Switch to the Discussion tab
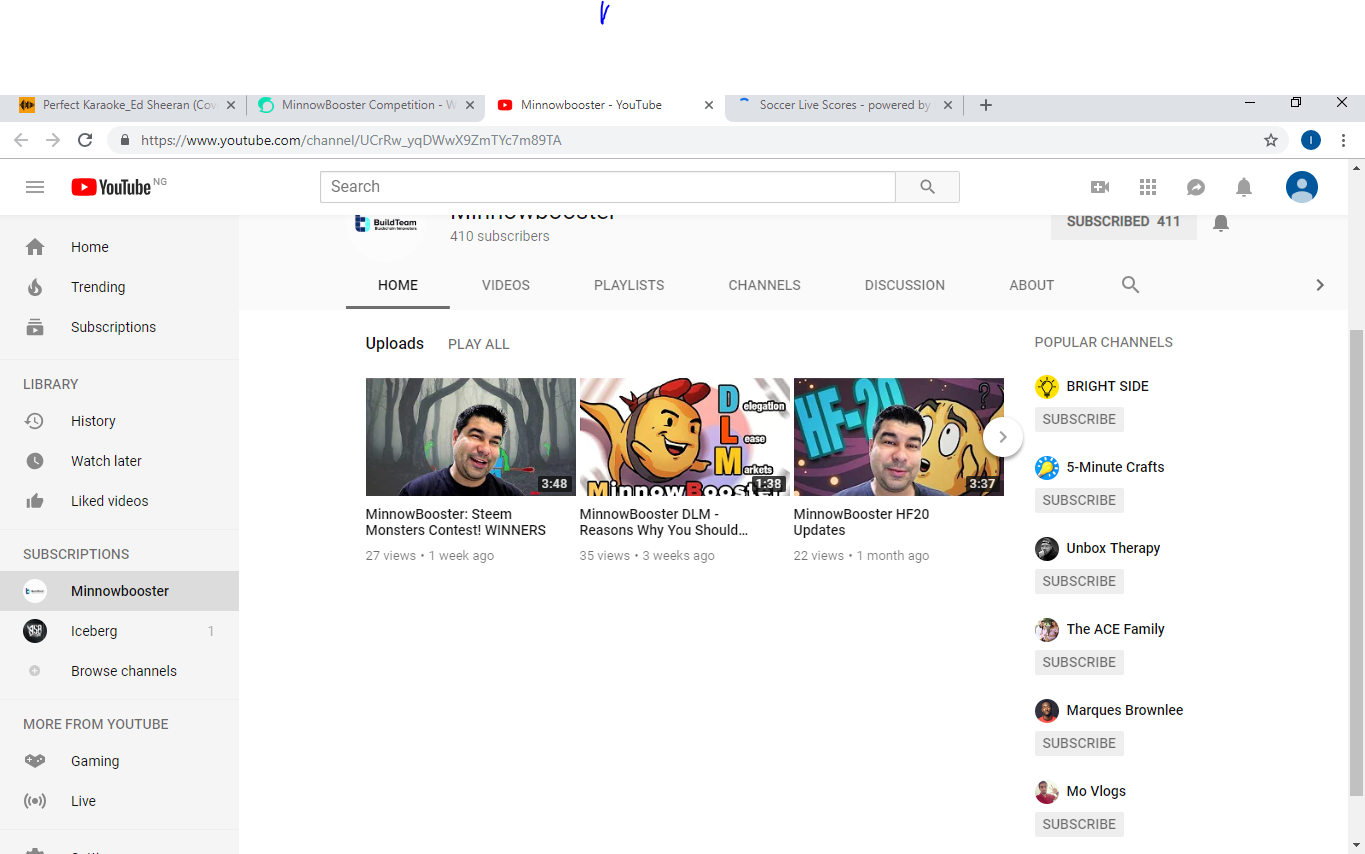 (905, 285)
